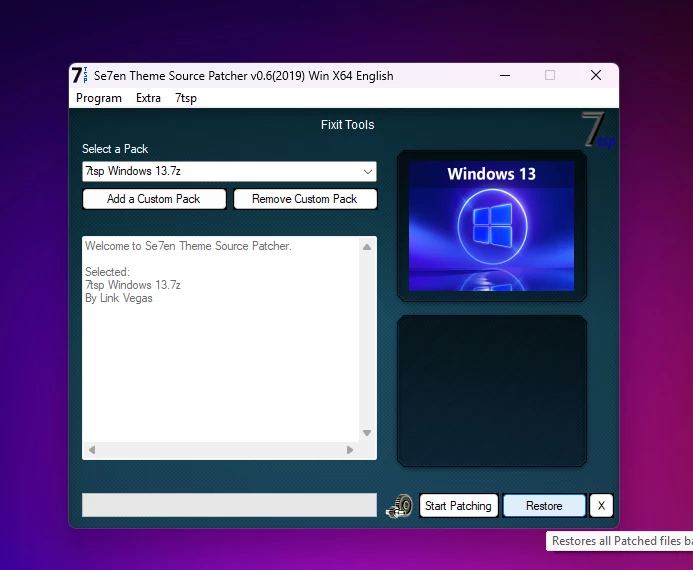Click the gears settings icon beside Start Patching

point(400,505)
